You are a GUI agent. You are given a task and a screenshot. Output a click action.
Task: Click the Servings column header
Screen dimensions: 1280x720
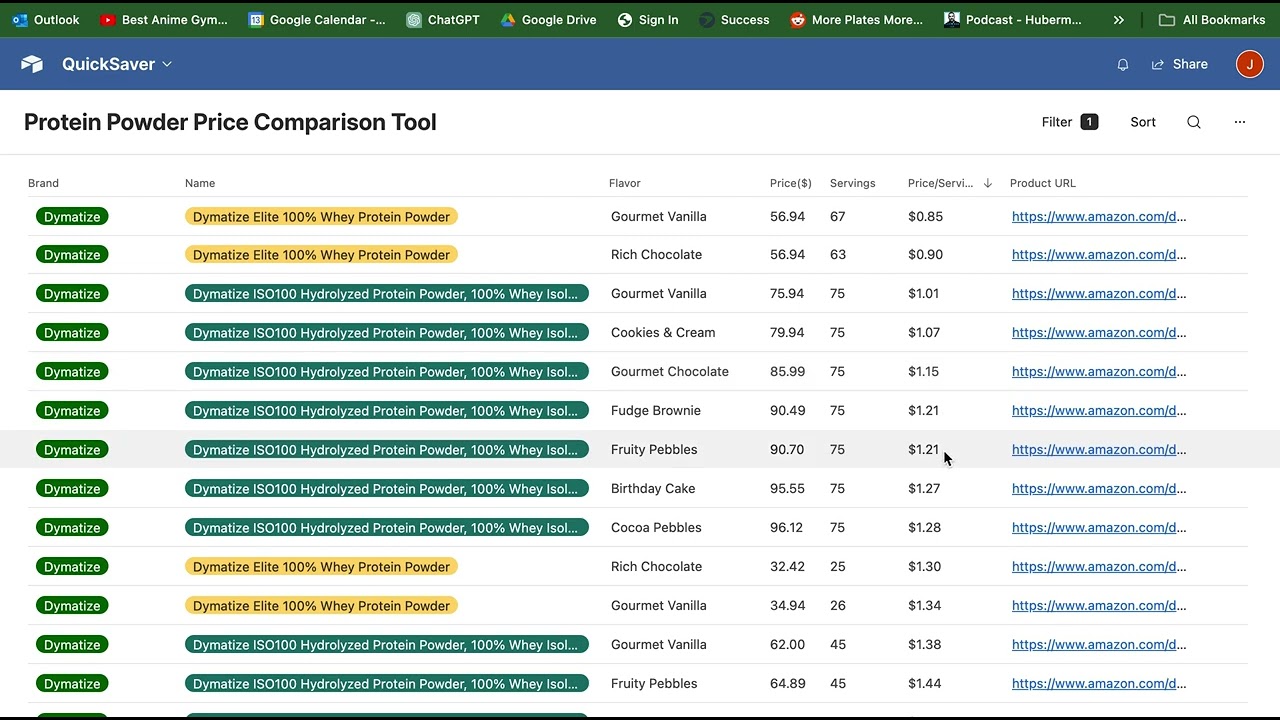click(852, 183)
